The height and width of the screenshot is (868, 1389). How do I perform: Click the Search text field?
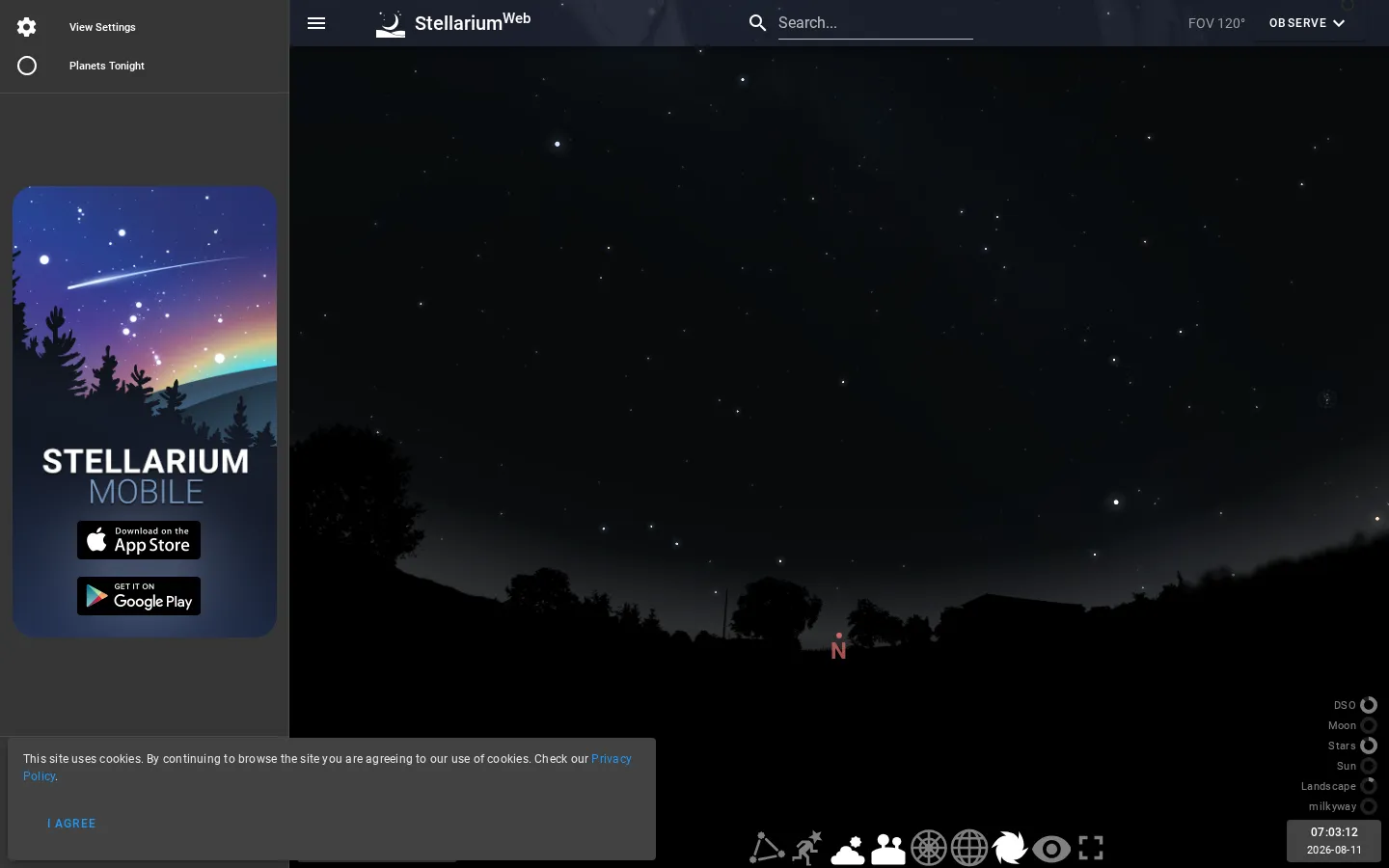tap(876, 23)
